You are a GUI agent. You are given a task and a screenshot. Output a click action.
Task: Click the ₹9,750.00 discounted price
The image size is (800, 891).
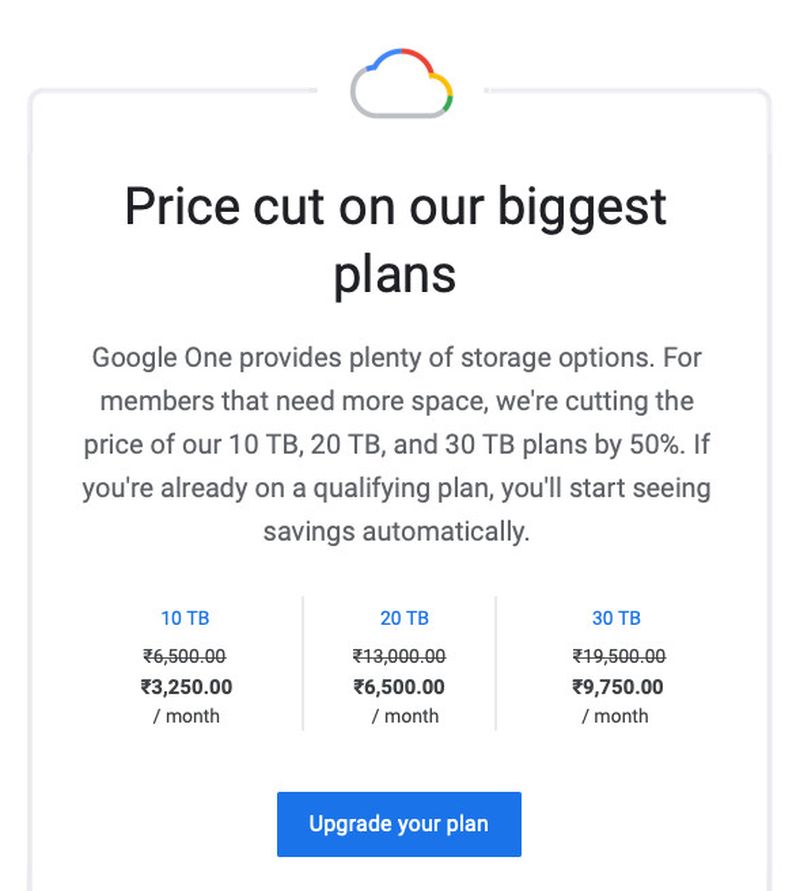[618, 687]
